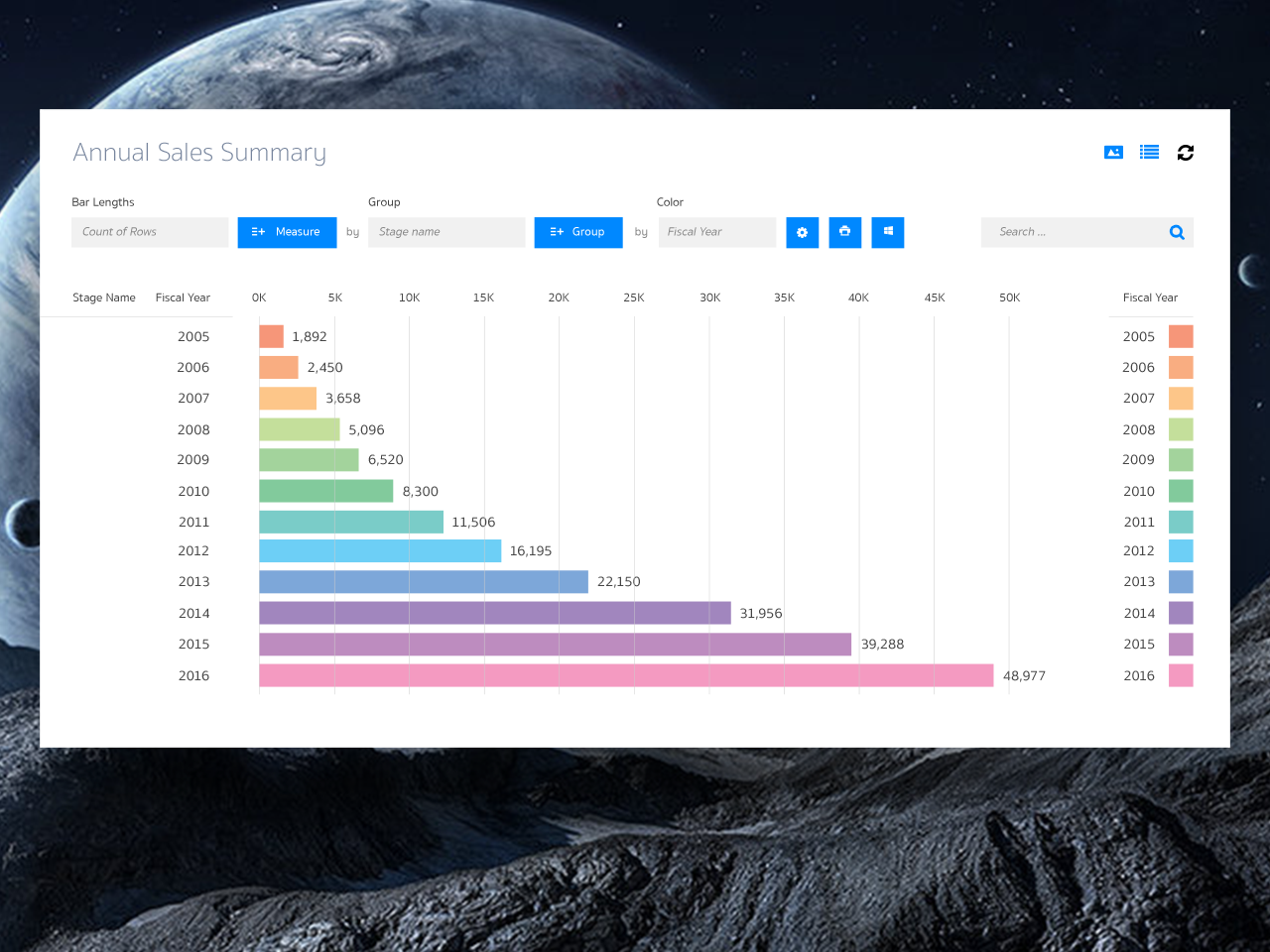
Task: Sort by the left Fiscal Year column header
Action: (x=183, y=297)
